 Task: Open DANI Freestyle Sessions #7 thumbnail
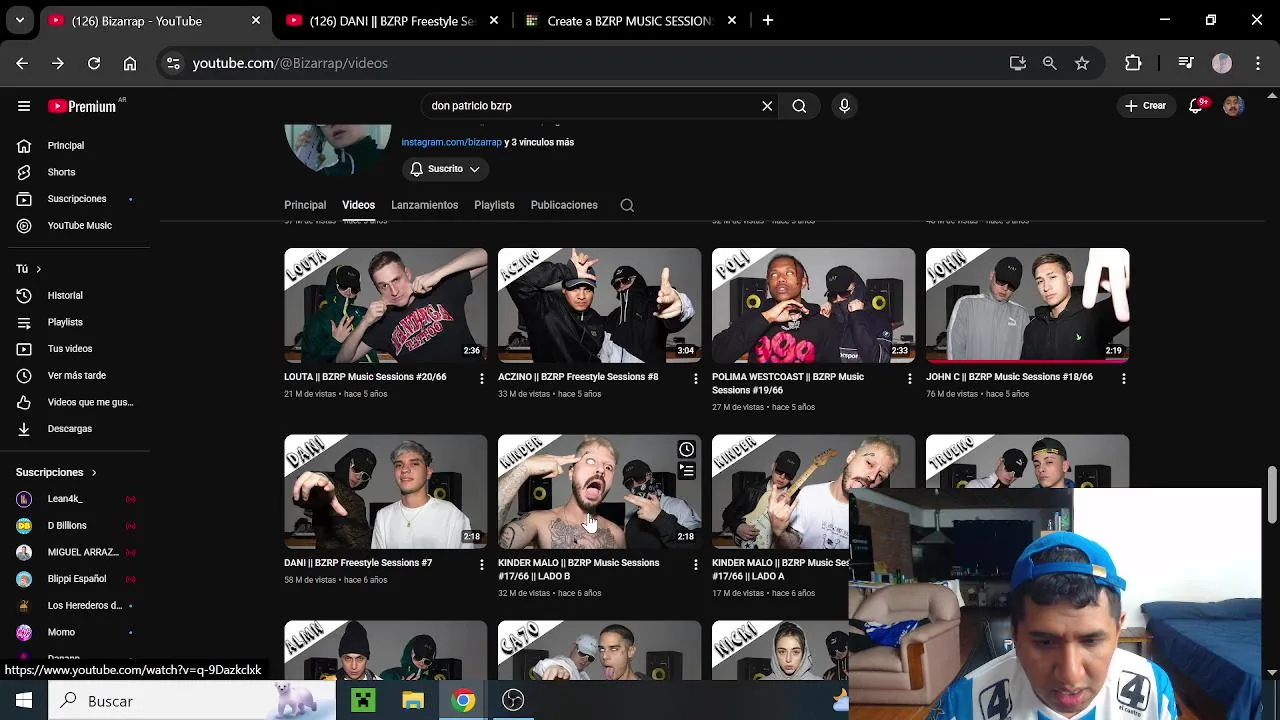[x=386, y=491]
